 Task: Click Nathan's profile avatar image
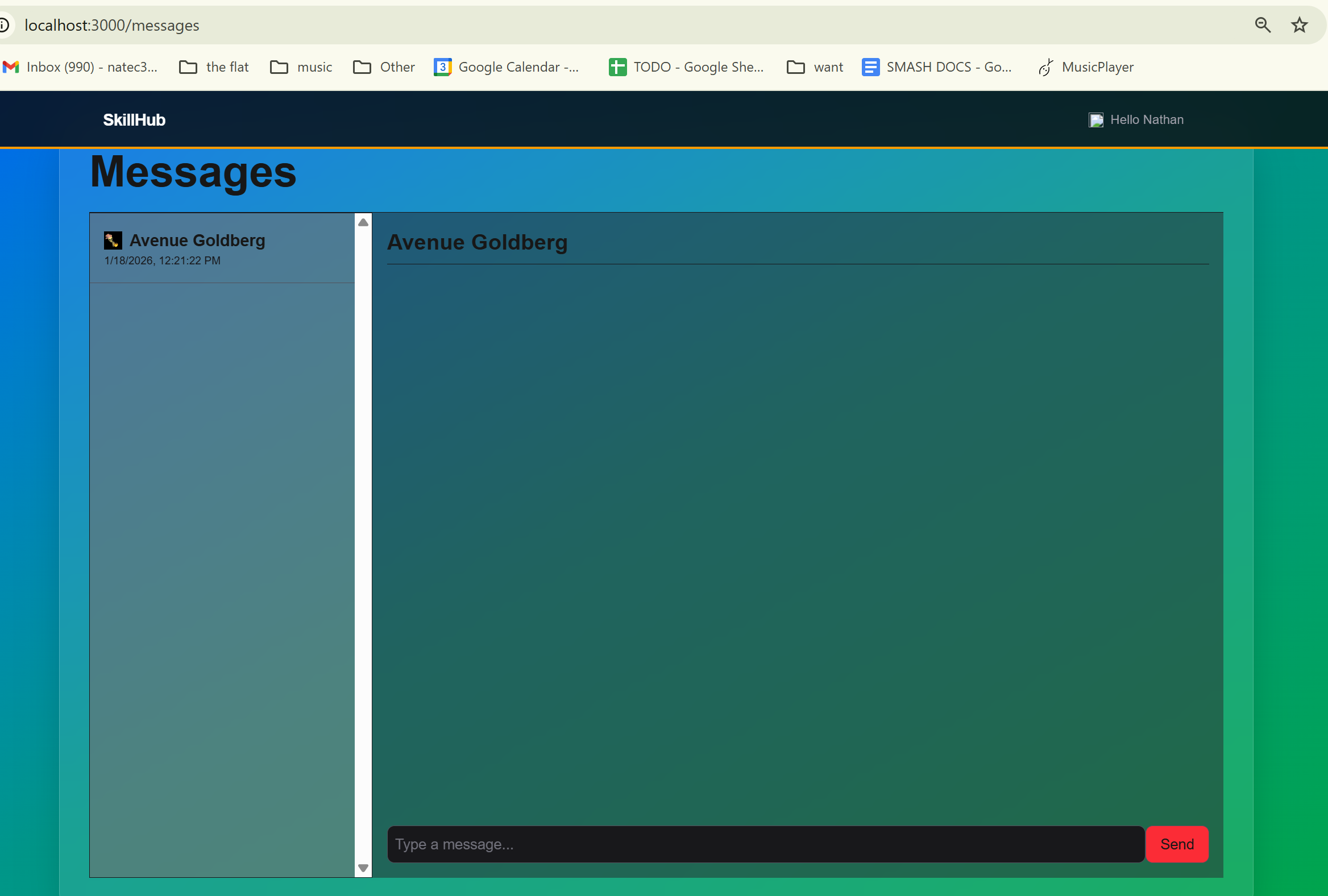pos(1095,120)
